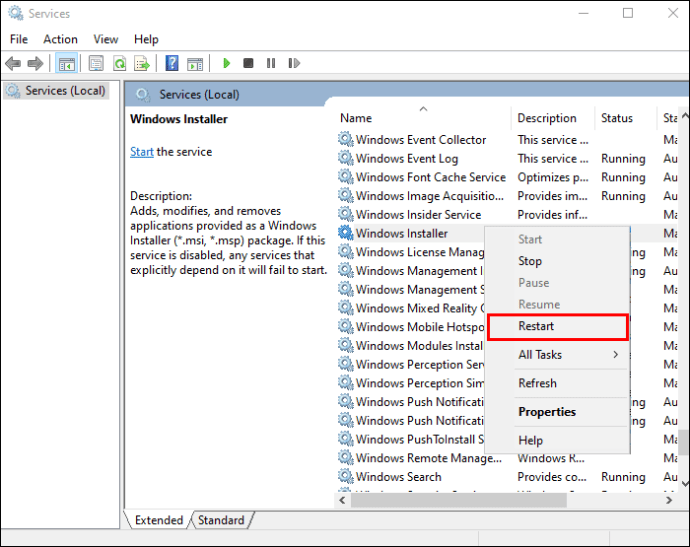Click gear icon of Windows Image Acquisition row

(x=345, y=195)
